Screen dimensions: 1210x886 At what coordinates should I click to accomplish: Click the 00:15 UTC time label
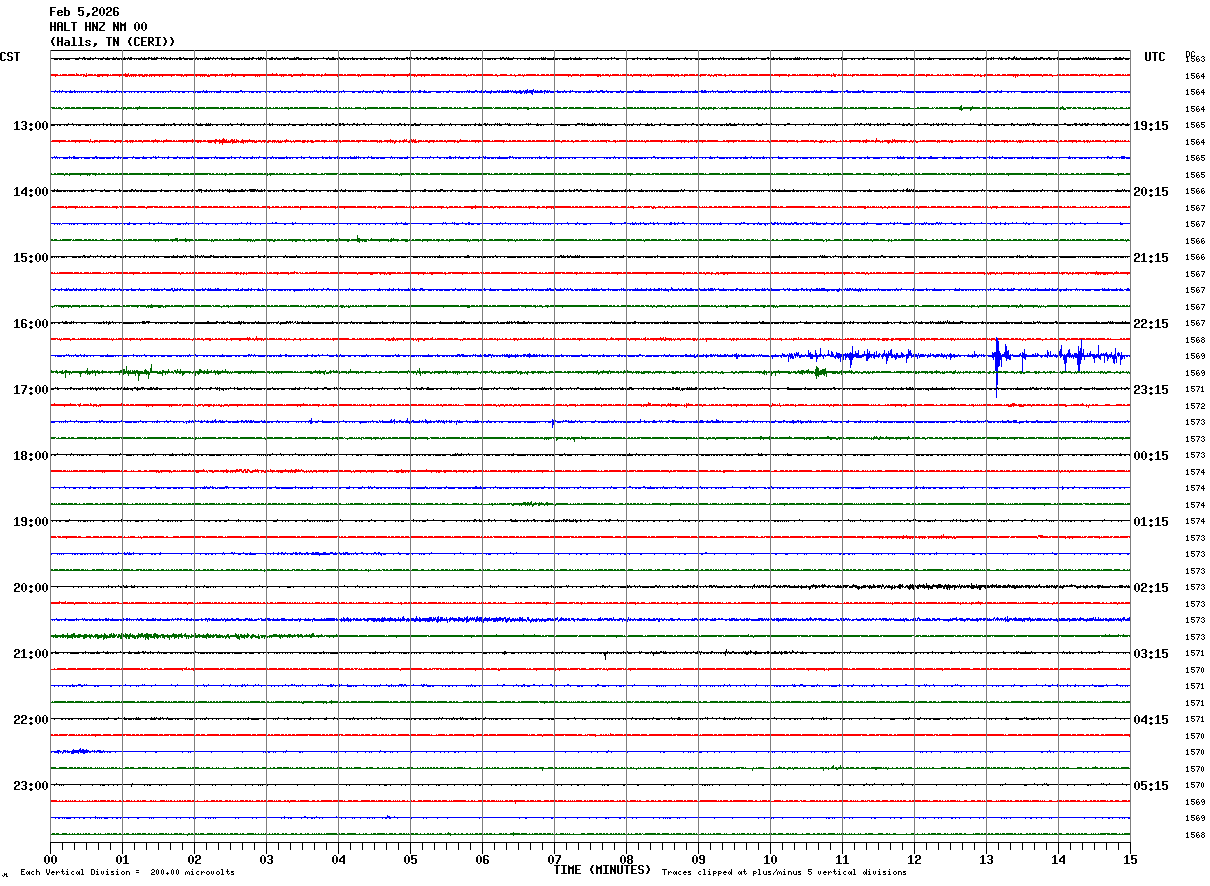1151,456
